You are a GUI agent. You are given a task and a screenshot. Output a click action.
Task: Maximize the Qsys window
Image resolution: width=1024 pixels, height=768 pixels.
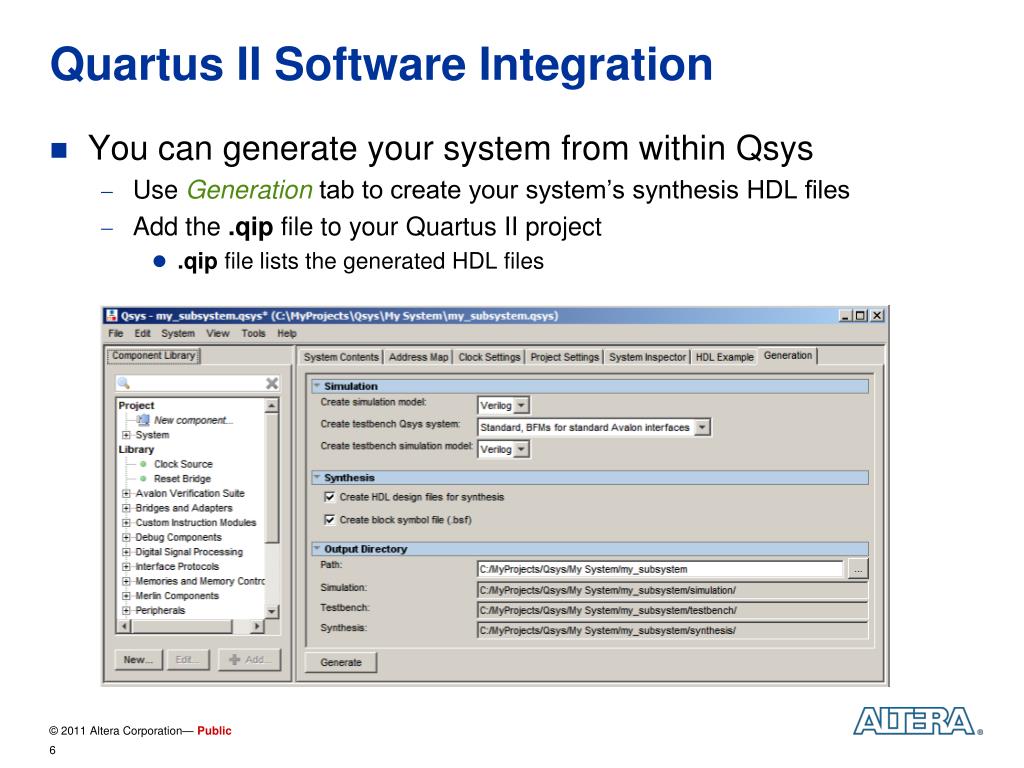(x=861, y=315)
